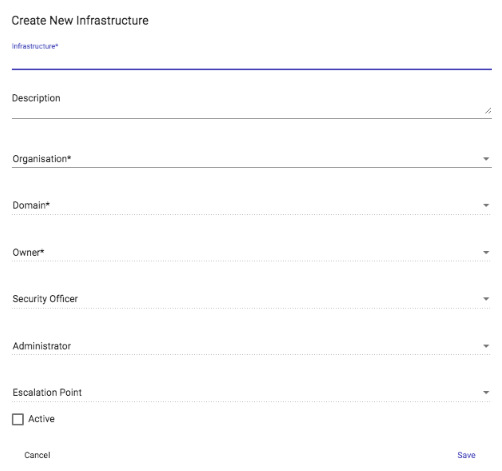
Task: Tick the Active checkbox
Action: coord(18,419)
